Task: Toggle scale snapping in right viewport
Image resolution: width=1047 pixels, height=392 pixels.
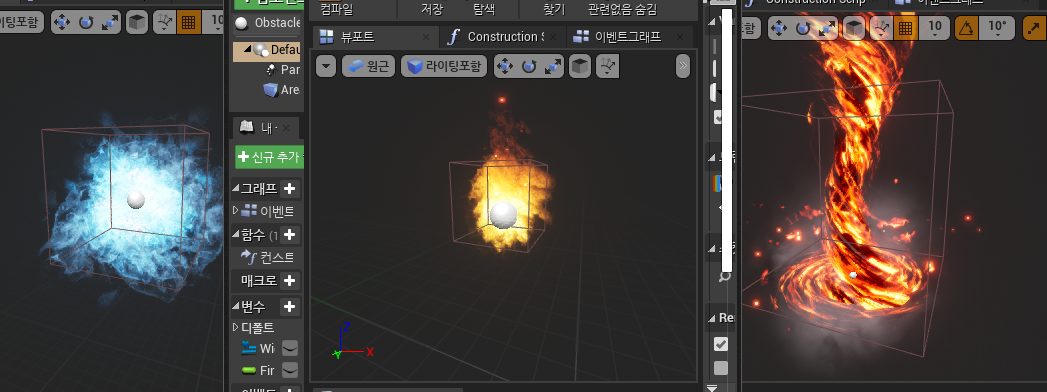Action: coord(1034,28)
